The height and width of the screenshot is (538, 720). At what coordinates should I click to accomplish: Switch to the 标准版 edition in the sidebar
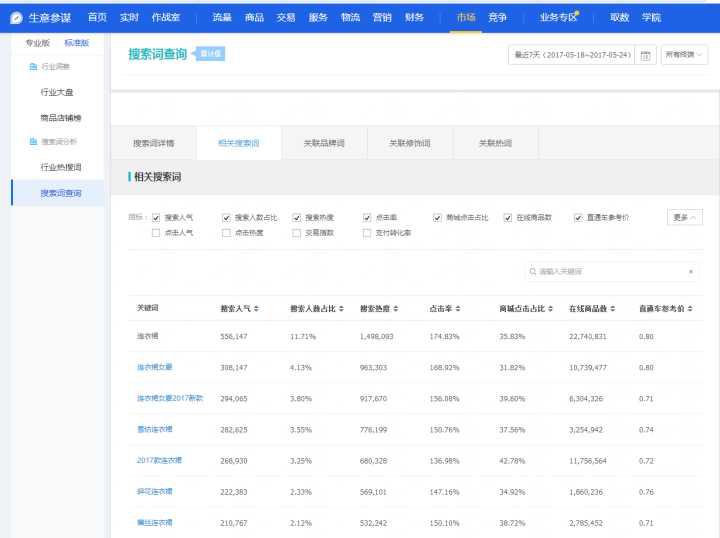click(x=76, y=43)
